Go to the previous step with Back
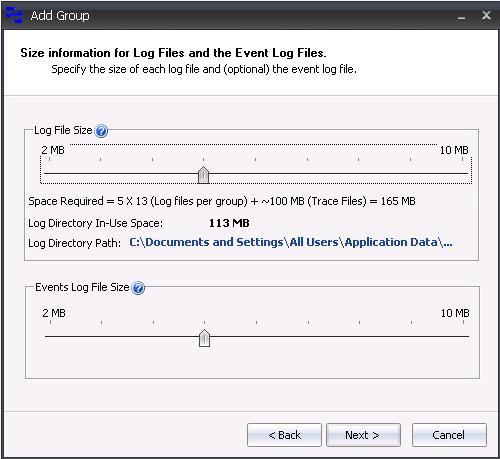This screenshot has height=459, width=500. click(284, 435)
